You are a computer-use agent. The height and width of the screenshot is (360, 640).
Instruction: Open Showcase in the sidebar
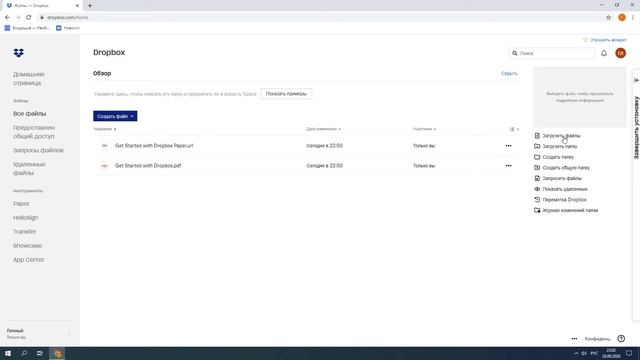(27, 246)
